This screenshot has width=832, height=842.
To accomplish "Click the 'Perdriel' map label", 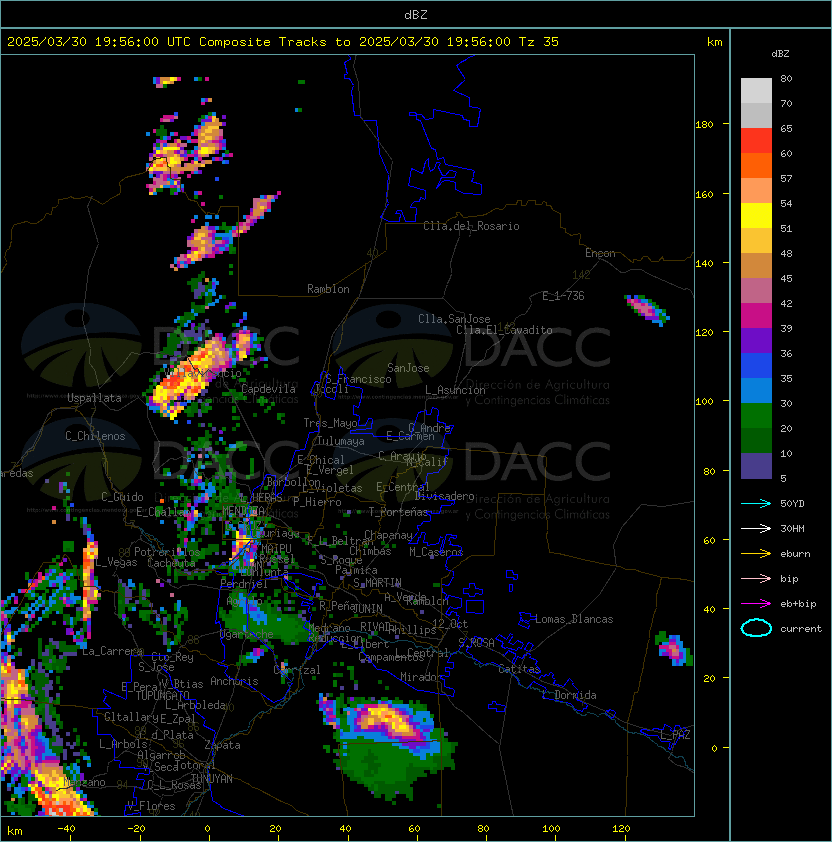I will pyautogui.click(x=244, y=583).
